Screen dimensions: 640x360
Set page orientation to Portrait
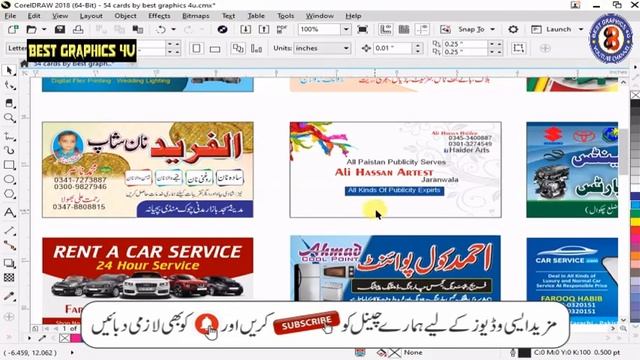(196, 49)
